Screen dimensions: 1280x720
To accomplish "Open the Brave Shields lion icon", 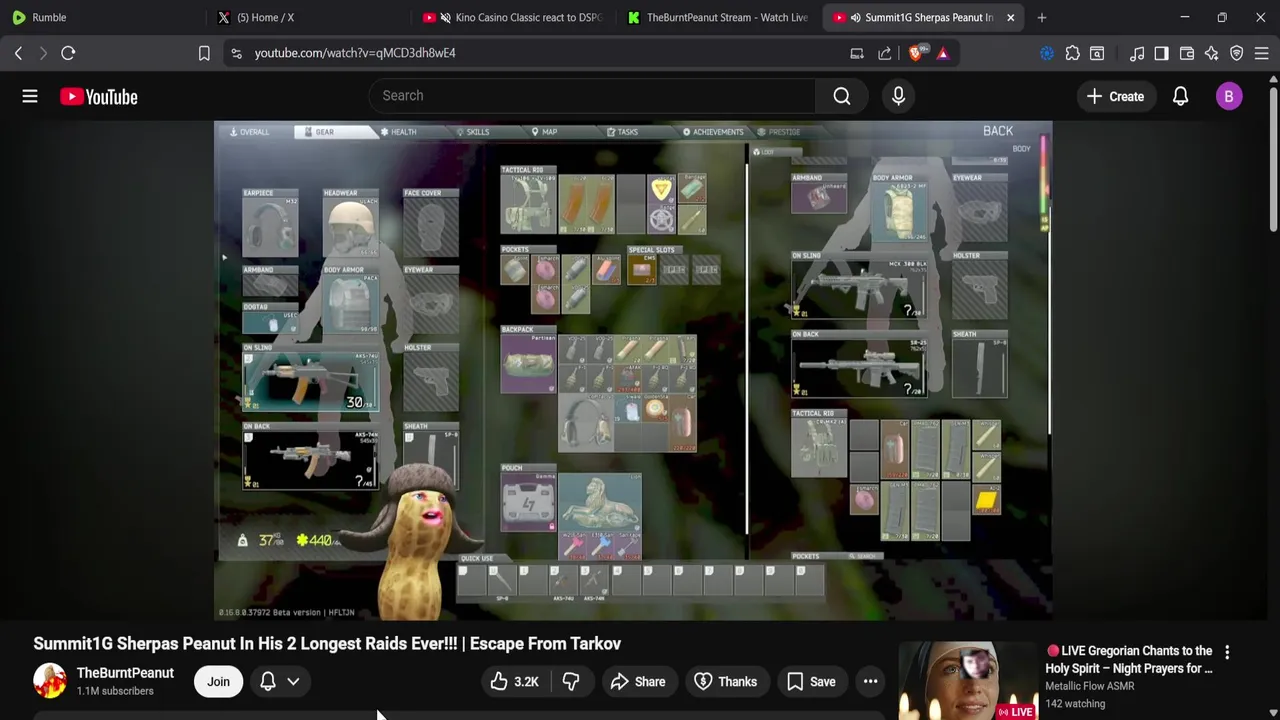I will tap(915, 53).
